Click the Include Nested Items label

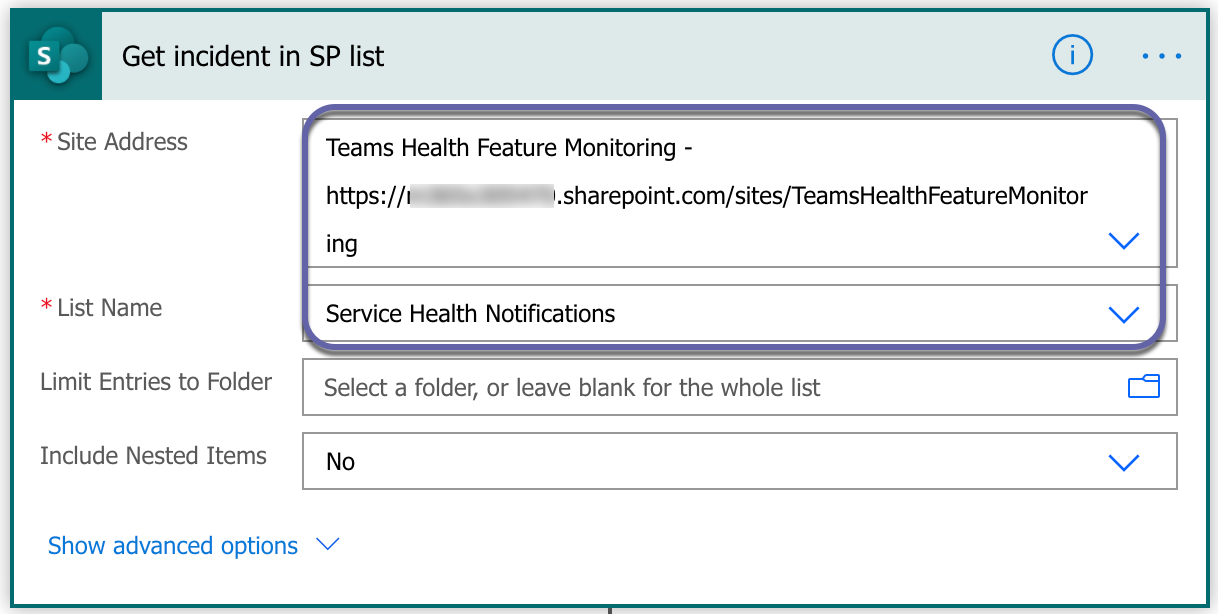pyautogui.click(x=153, y=456)
